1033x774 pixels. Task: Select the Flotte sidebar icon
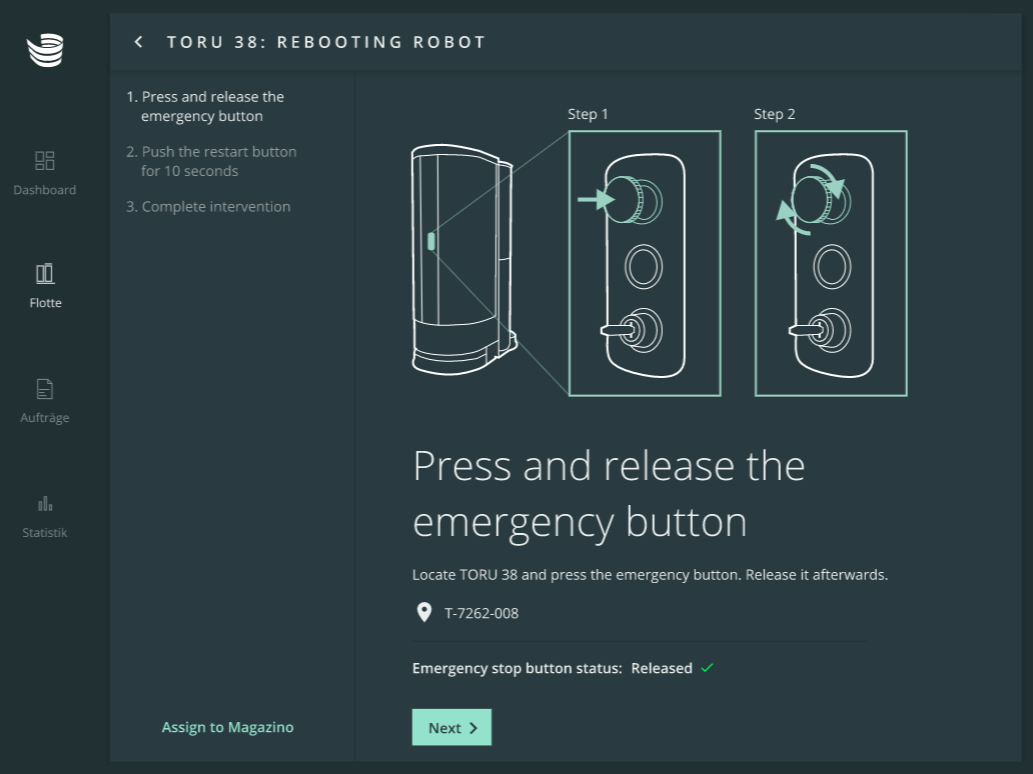click(45, 274)
